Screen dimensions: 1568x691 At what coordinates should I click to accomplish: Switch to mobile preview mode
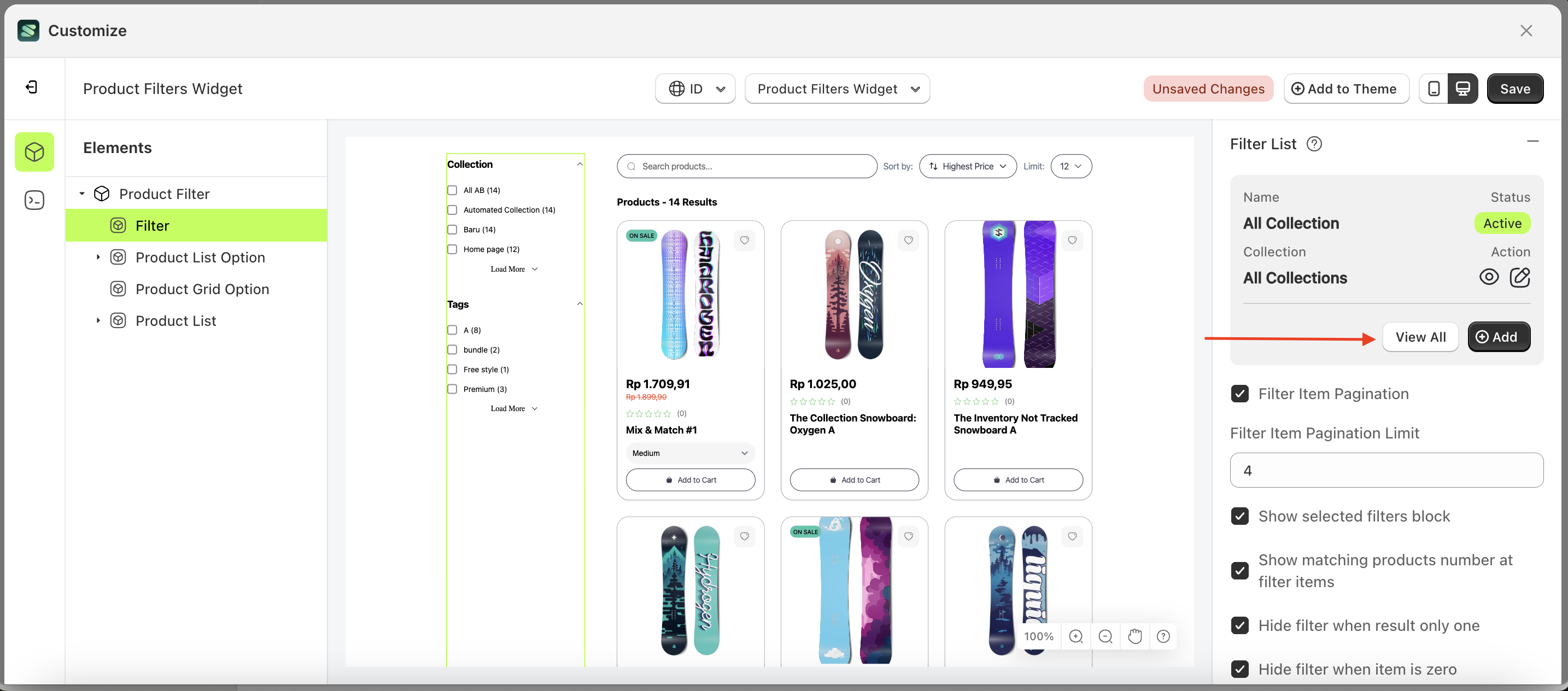pos(1434,88)
